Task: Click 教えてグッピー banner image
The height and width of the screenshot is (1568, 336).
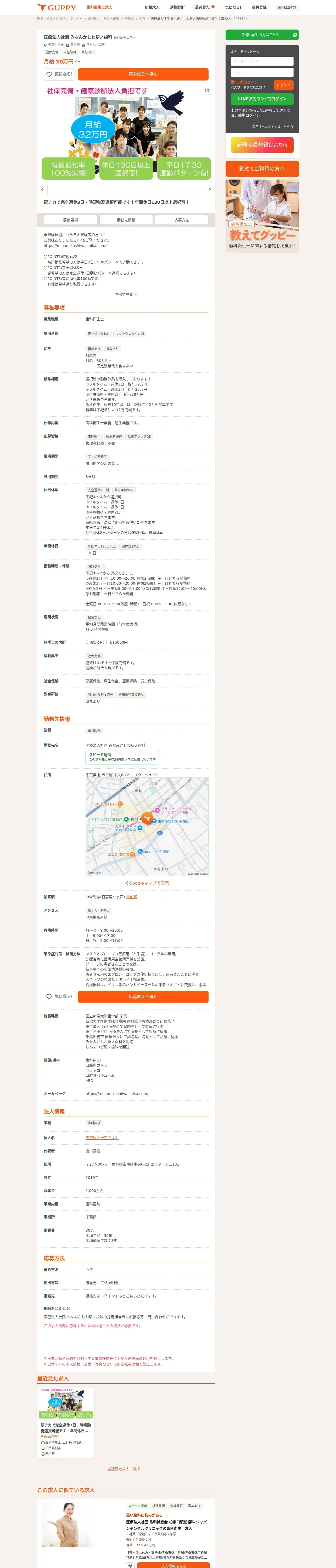Action: (x=262, y=216)
